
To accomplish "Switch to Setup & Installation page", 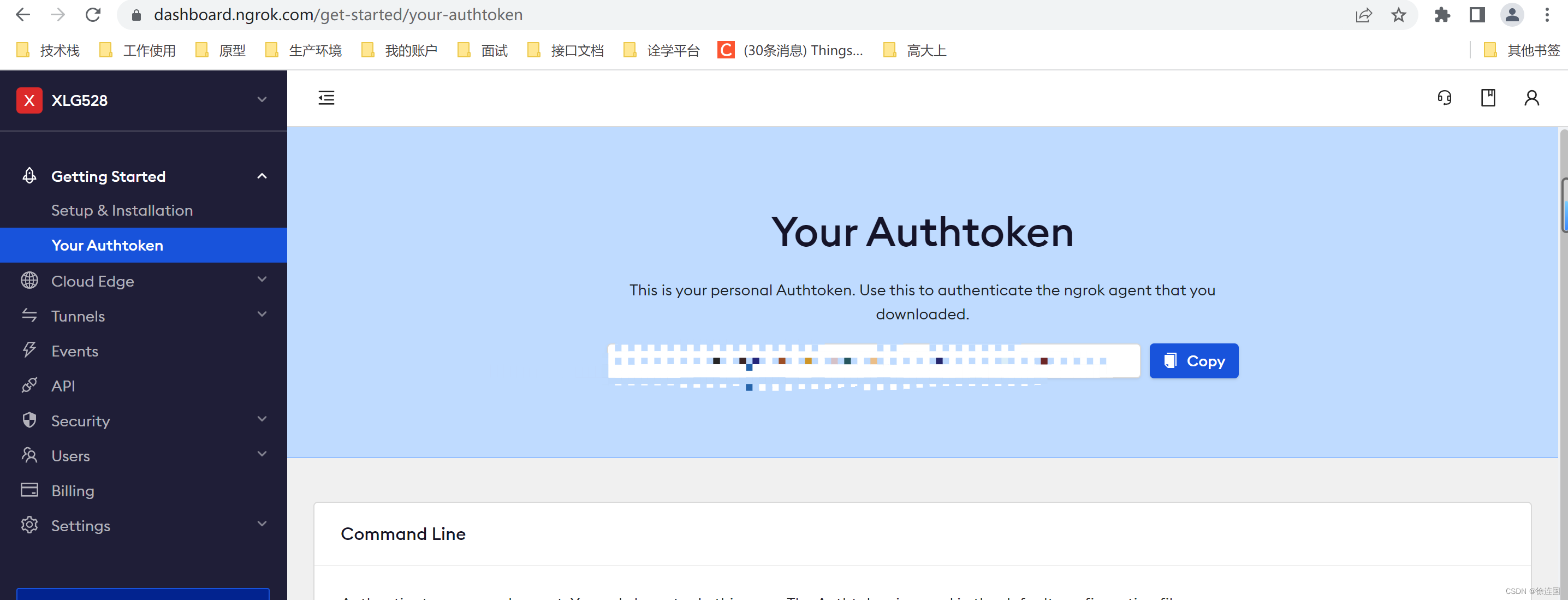I will [122, 210].
